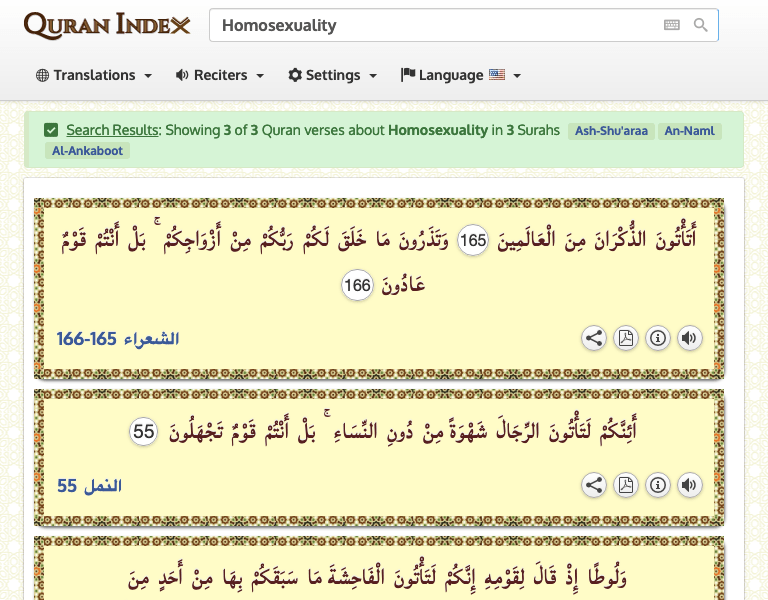The image size is (768, 600).
Task: Listen to An-Naml verse 55 audio
Action: 689,486
